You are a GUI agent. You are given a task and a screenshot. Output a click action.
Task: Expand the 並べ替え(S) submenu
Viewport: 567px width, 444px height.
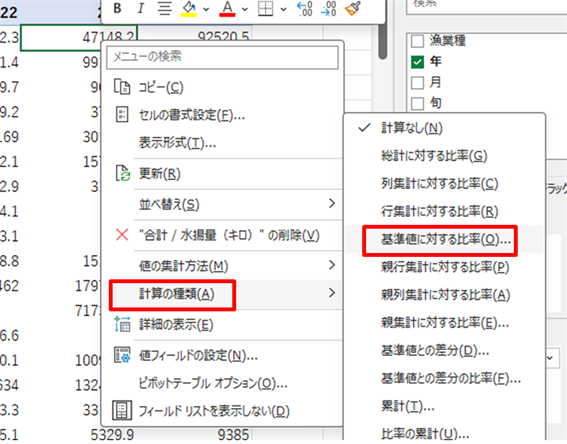pos(237,204)
